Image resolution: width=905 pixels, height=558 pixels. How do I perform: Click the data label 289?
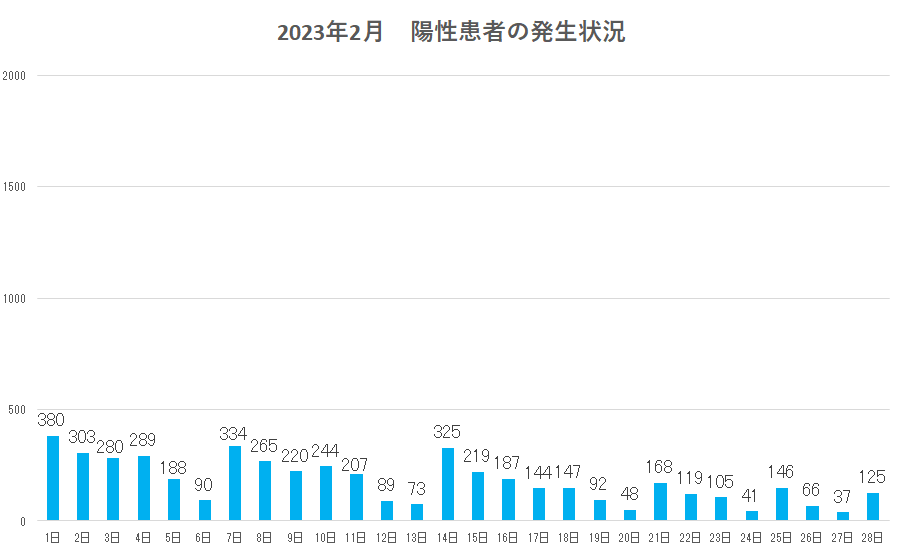[143, 440]
